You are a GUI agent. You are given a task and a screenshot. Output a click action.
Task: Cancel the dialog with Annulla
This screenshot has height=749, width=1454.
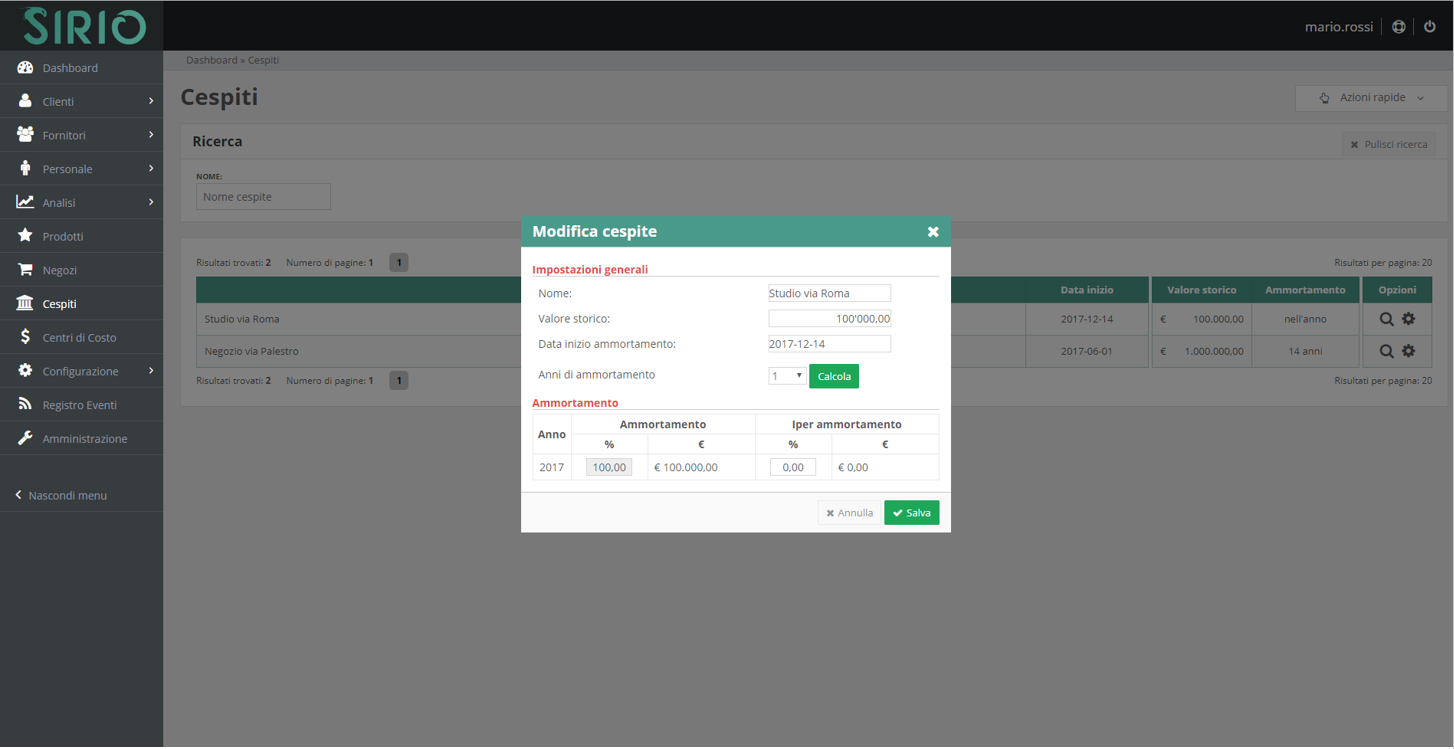click(849, 513)
